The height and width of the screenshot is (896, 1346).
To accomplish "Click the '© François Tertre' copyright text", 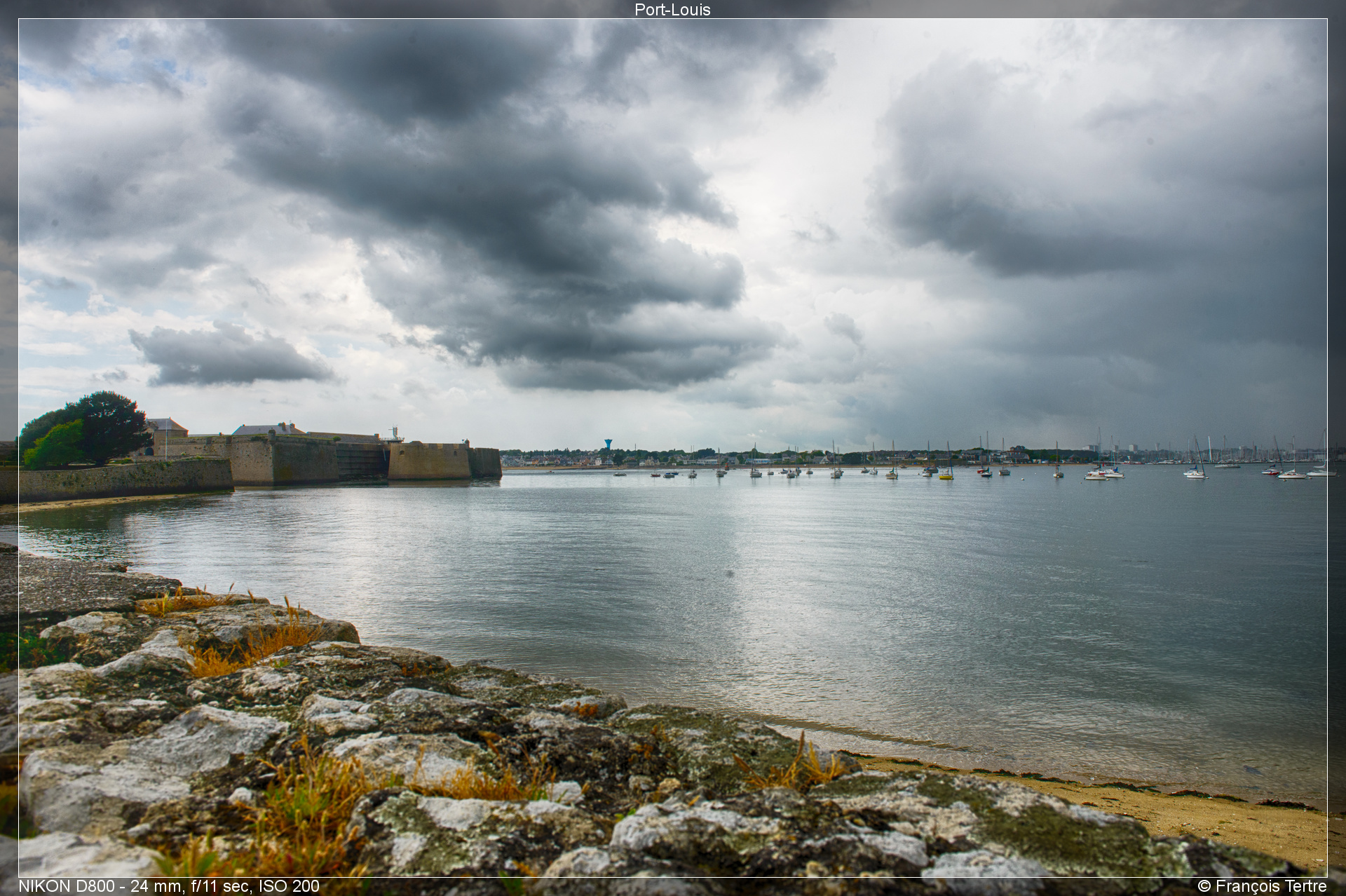I will click(1262, 886).
